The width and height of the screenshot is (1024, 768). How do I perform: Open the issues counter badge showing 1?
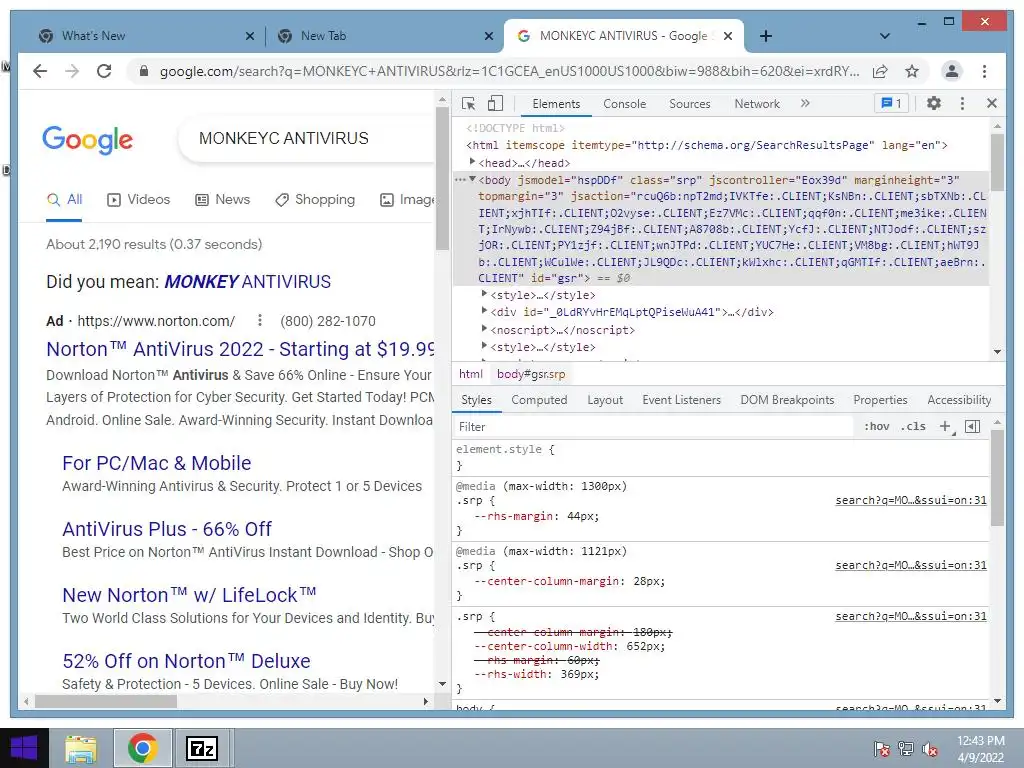tap(891, 103)
